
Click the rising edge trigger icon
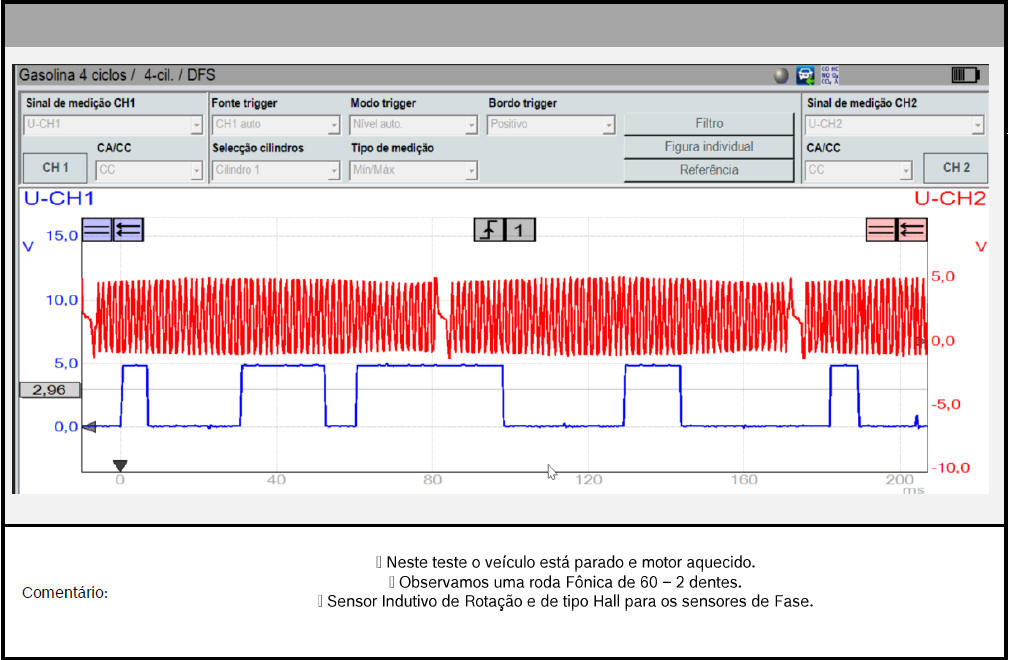click(489, 230)
